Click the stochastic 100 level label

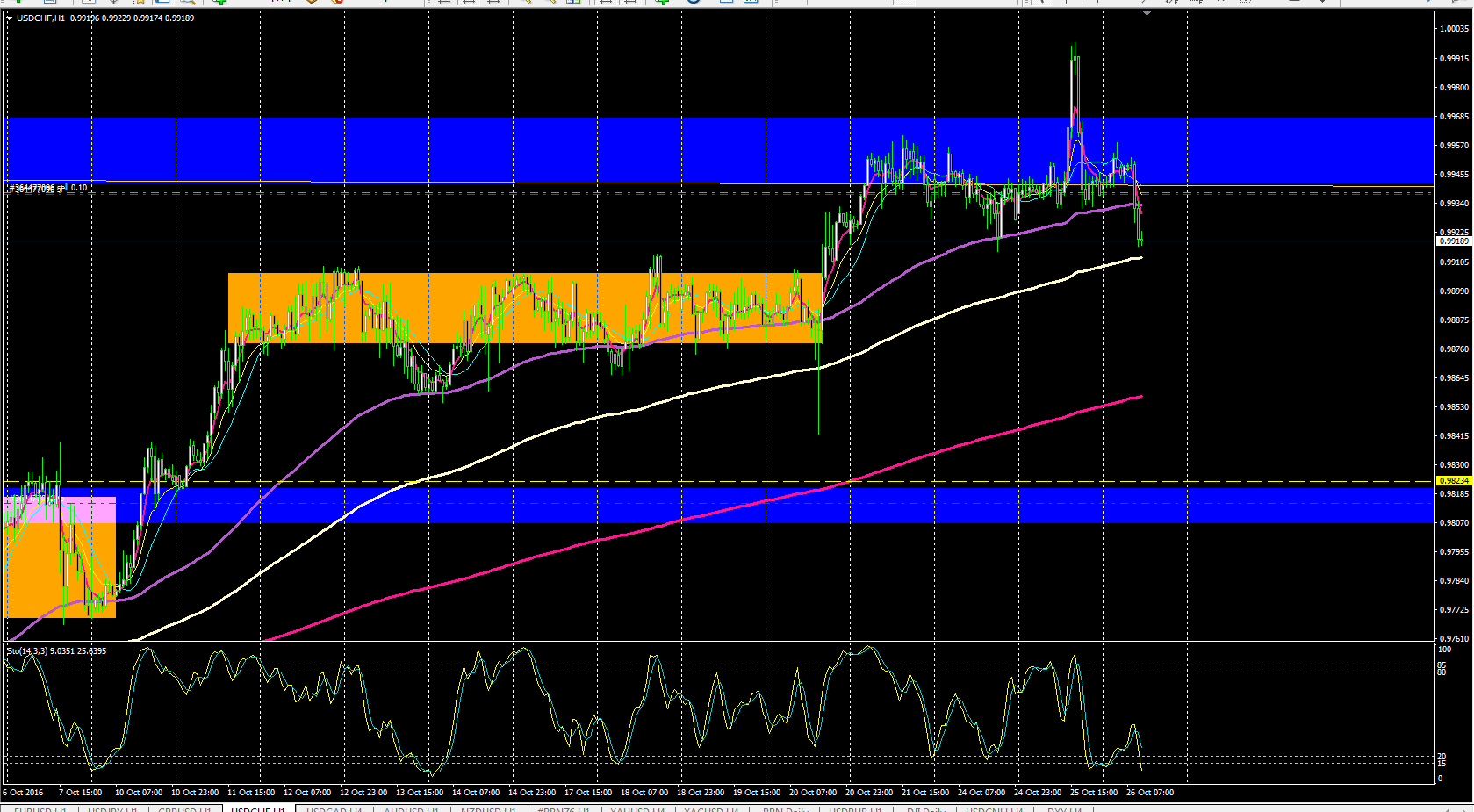(x=1445, y=650)
